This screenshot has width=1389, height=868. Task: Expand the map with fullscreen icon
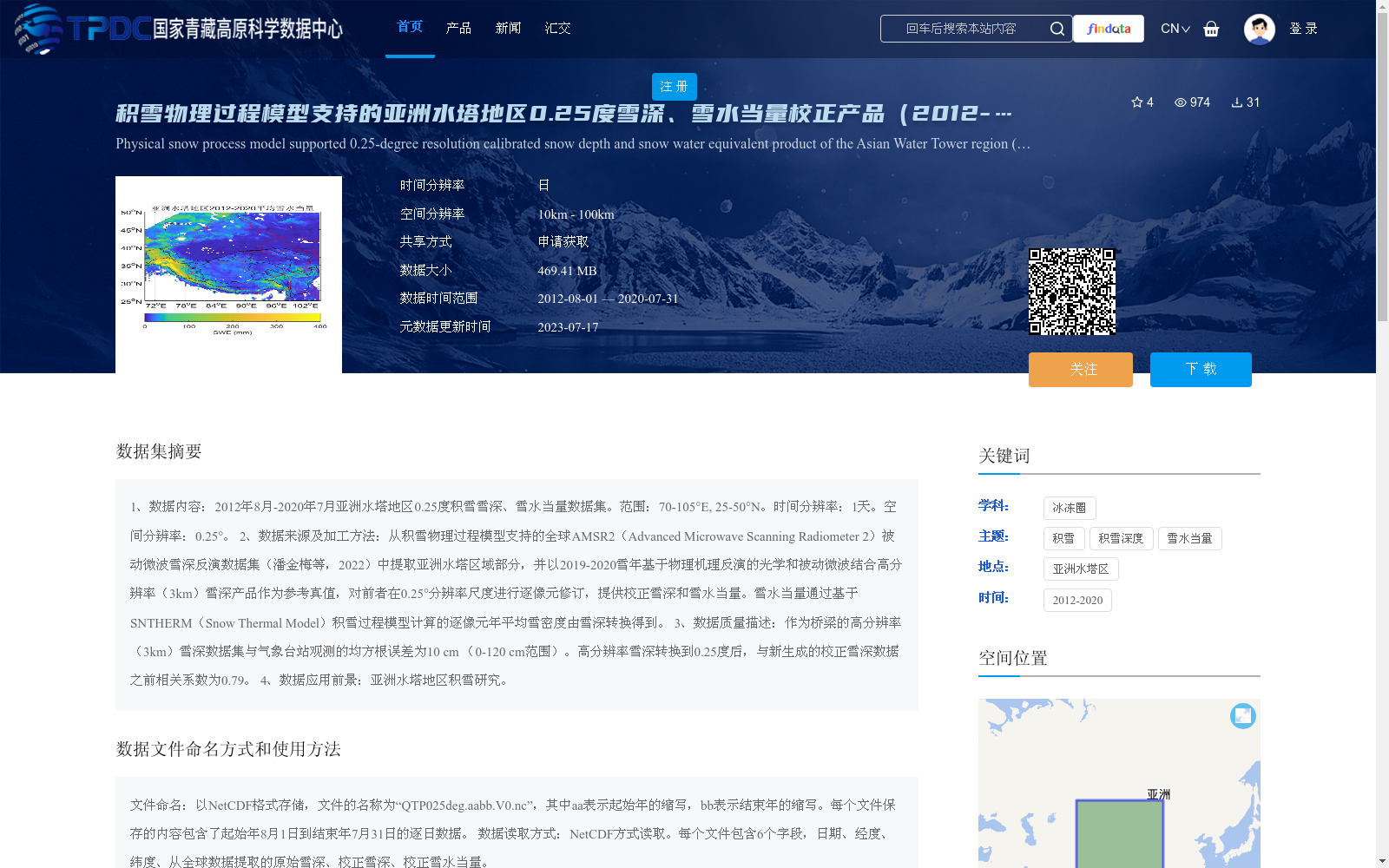coord(1243,715)
